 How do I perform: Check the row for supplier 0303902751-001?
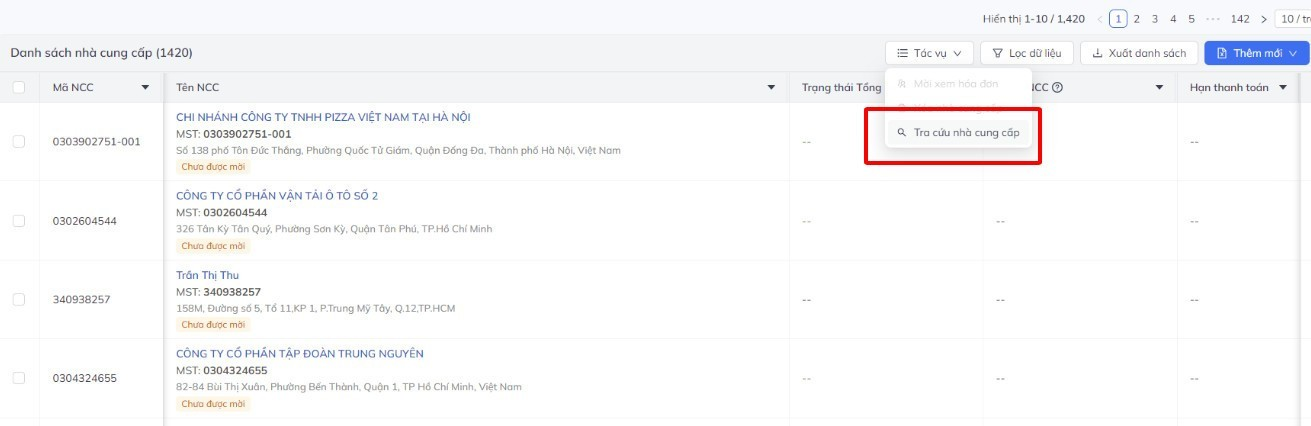tap(19, 142)
